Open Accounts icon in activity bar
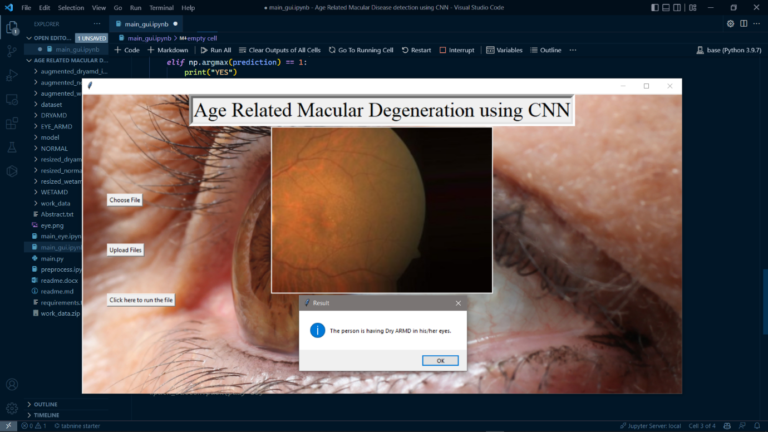Image resolution: width=768 pixels, height=432 pixels. 12,384
